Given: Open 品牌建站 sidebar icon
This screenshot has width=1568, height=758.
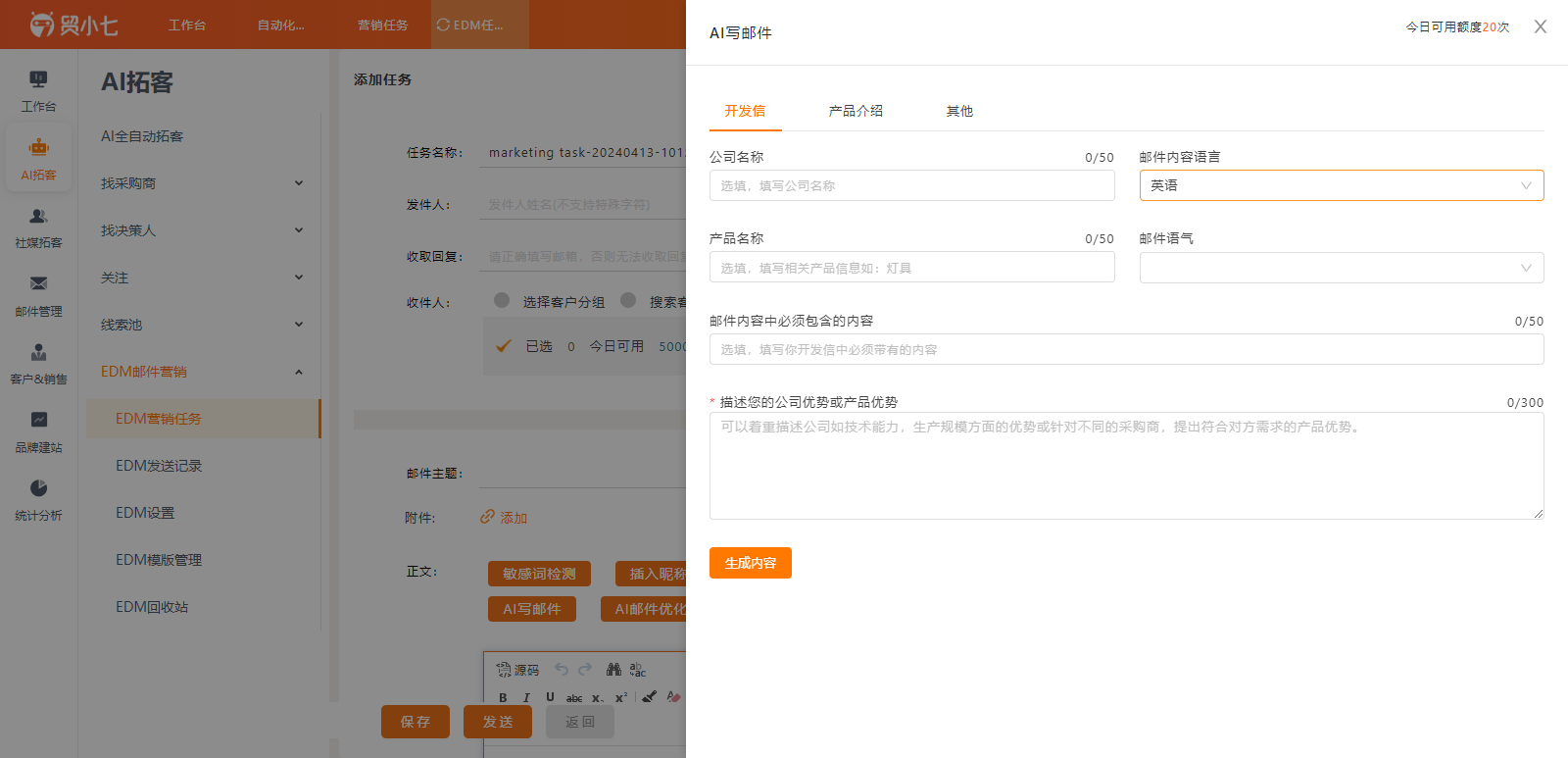Looking at the screenshot, I should click(x=38, y=420).
